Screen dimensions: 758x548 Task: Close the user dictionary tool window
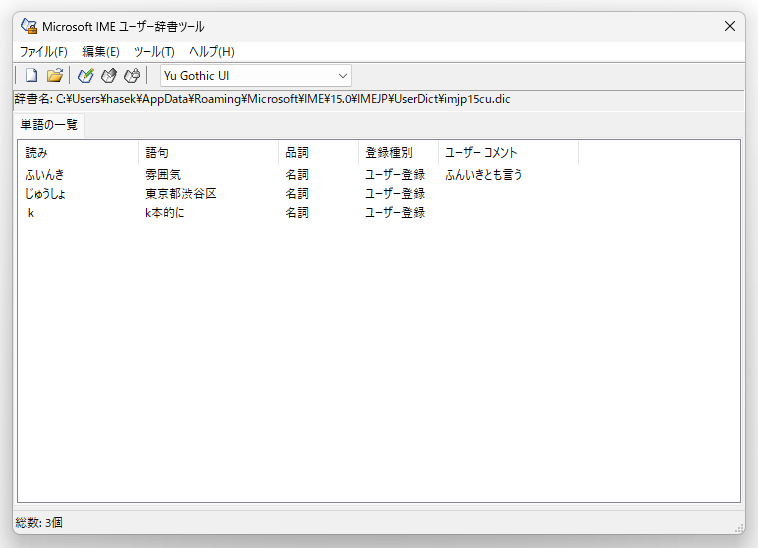coord(729,26)
